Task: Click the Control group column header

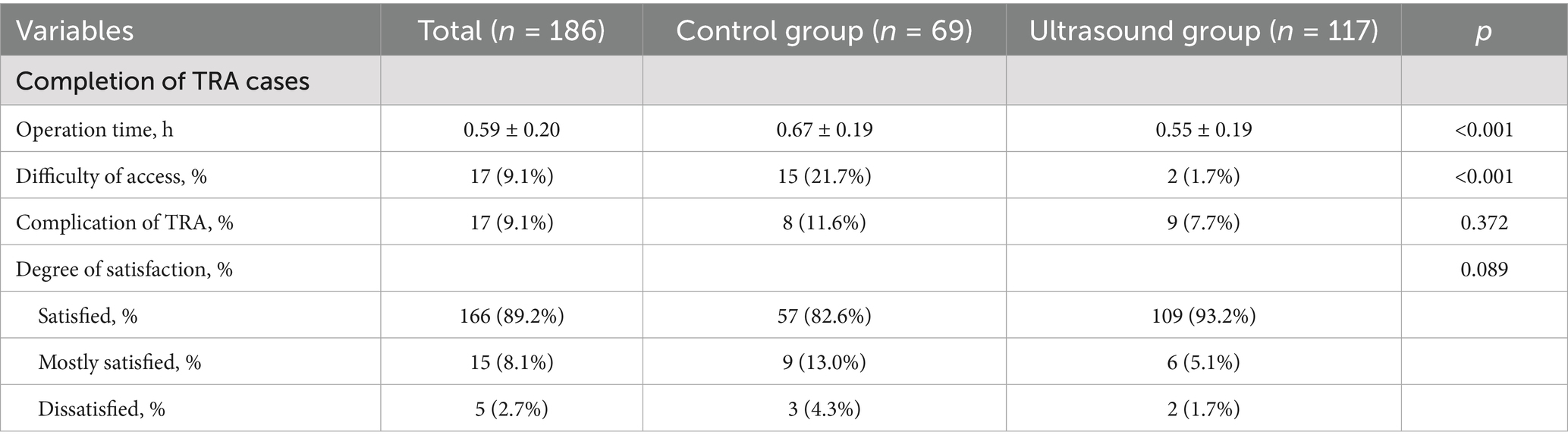Action: click(x=824, y=31)
